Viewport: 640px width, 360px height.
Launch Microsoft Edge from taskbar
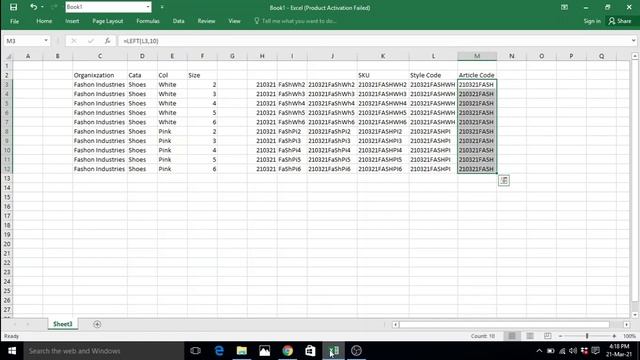[219, 351]
